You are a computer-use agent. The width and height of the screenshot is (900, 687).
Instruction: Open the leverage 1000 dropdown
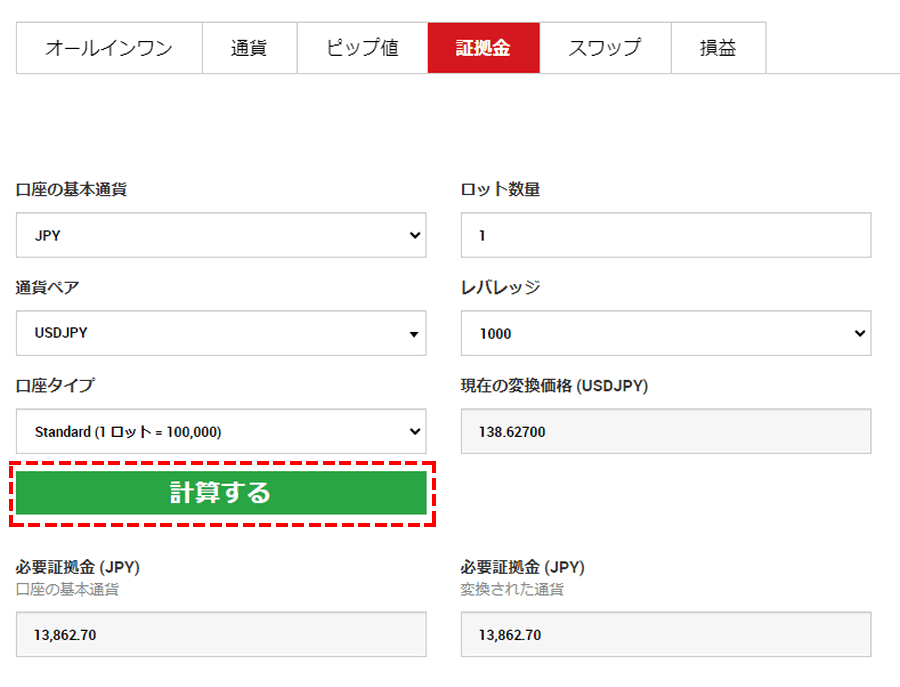665,334
